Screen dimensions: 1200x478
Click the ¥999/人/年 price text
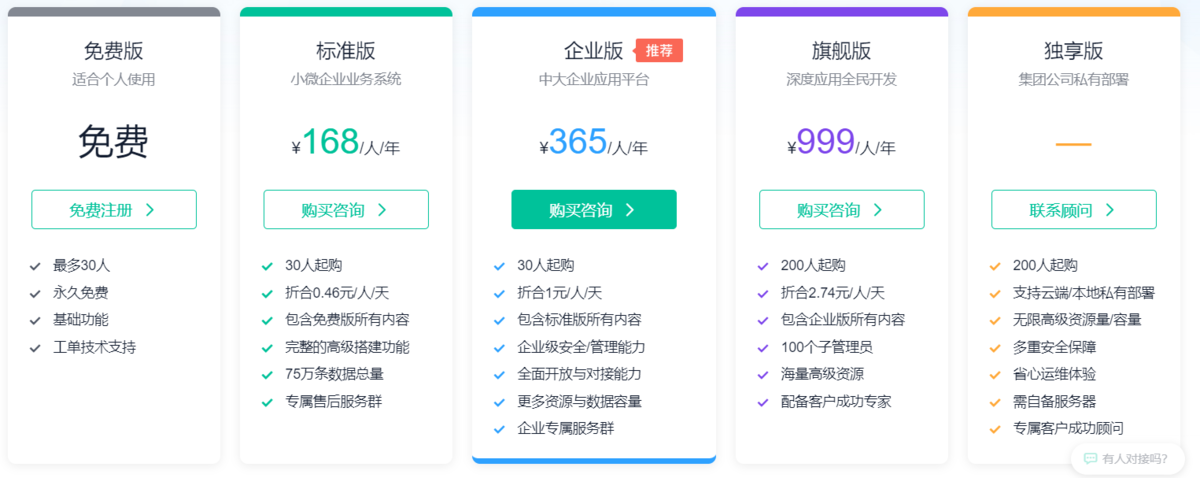click(x=841, y=144)
